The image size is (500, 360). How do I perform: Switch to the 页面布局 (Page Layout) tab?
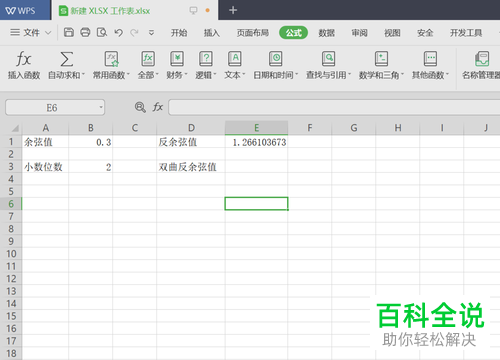[x=253, y=33]
